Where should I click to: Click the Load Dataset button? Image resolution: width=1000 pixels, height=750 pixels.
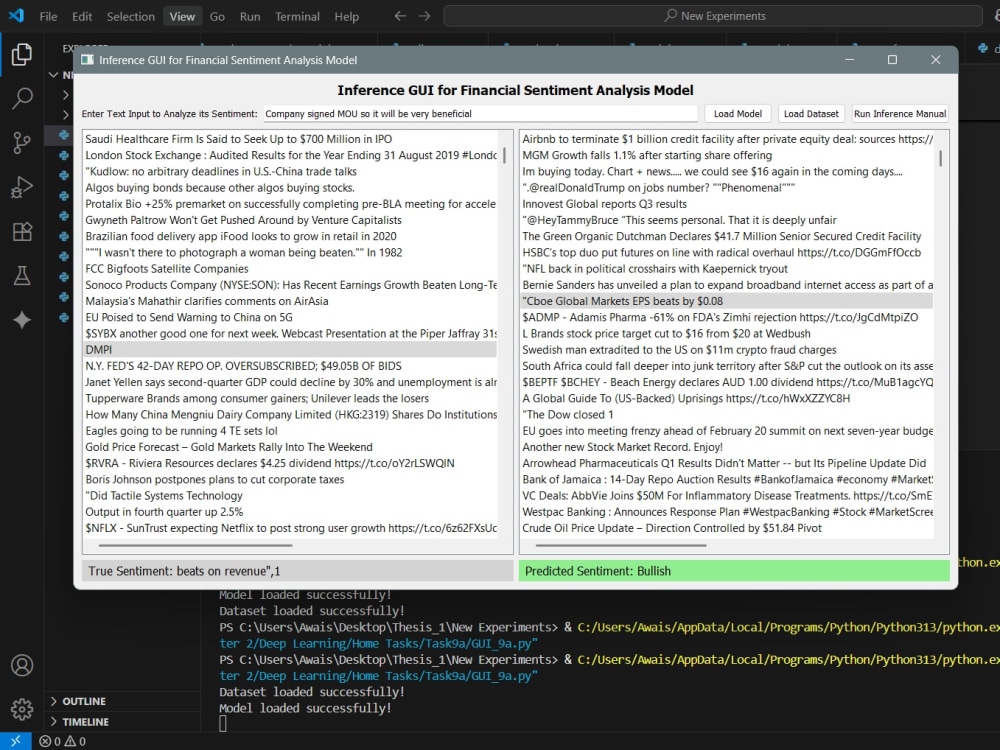(x=811, y=114)
